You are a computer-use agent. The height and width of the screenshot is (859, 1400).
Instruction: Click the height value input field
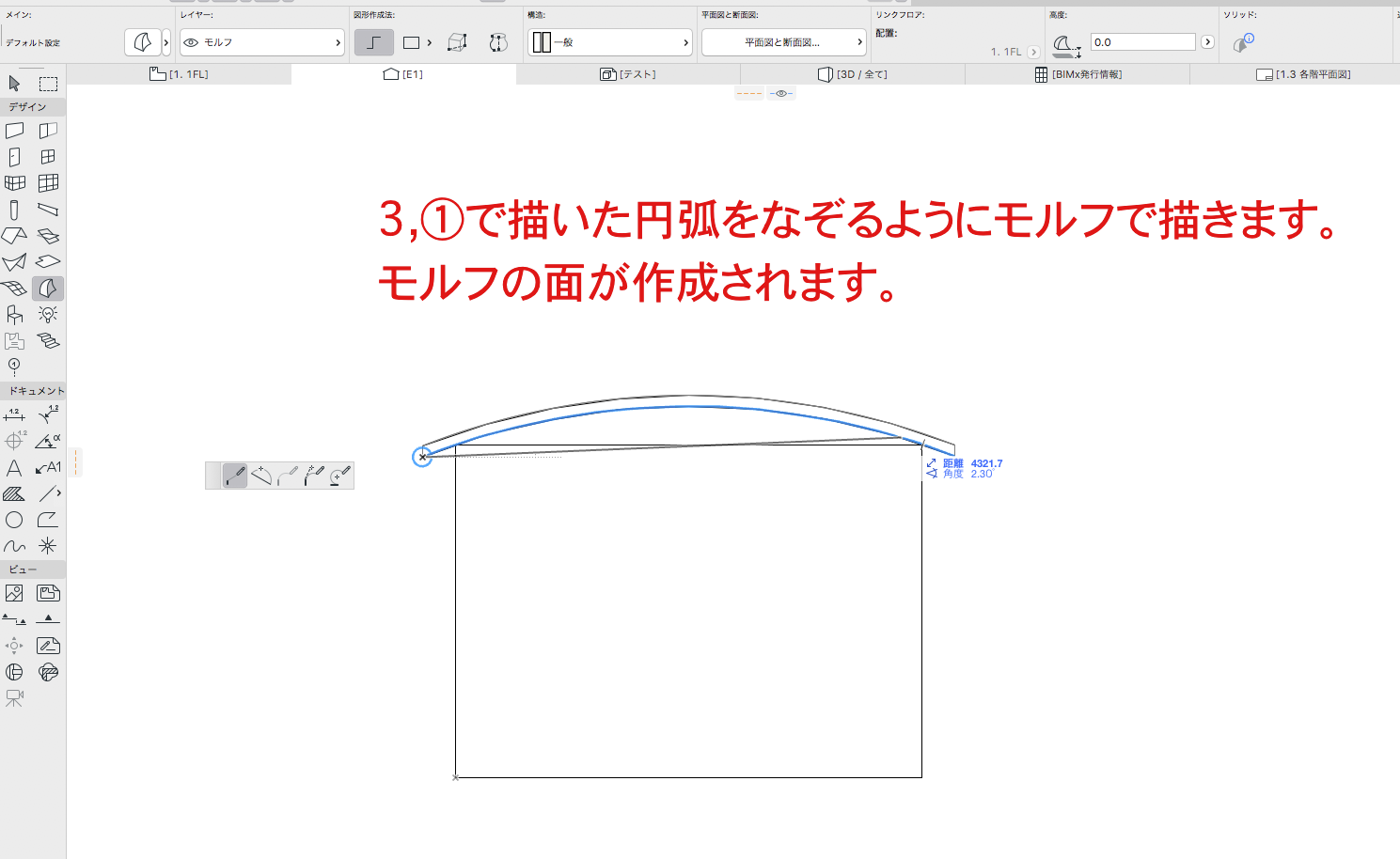(1142, 42)
